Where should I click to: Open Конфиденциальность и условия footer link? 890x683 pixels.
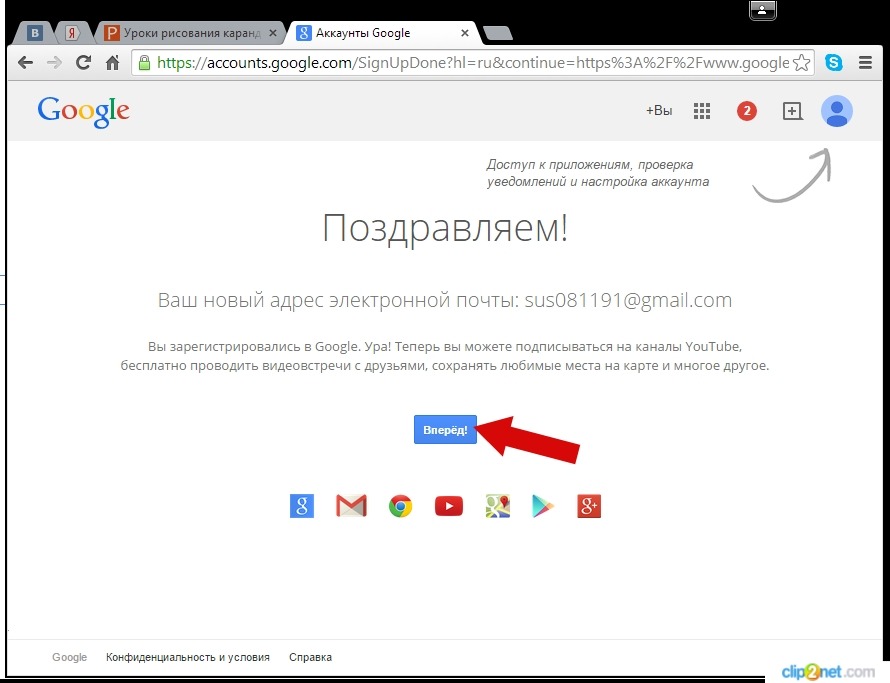(x=188, y=657)
